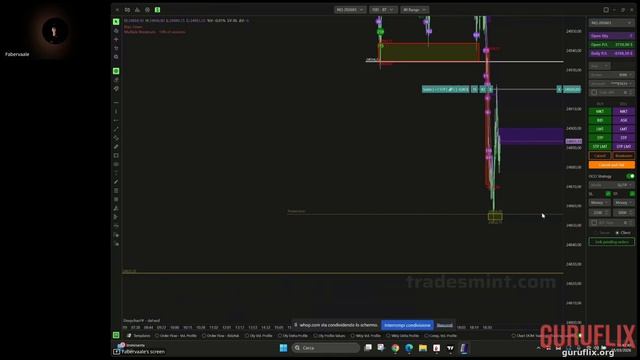
Task: Toggle the checkbox above Server and Client options
Action: (x=594, y=222)
